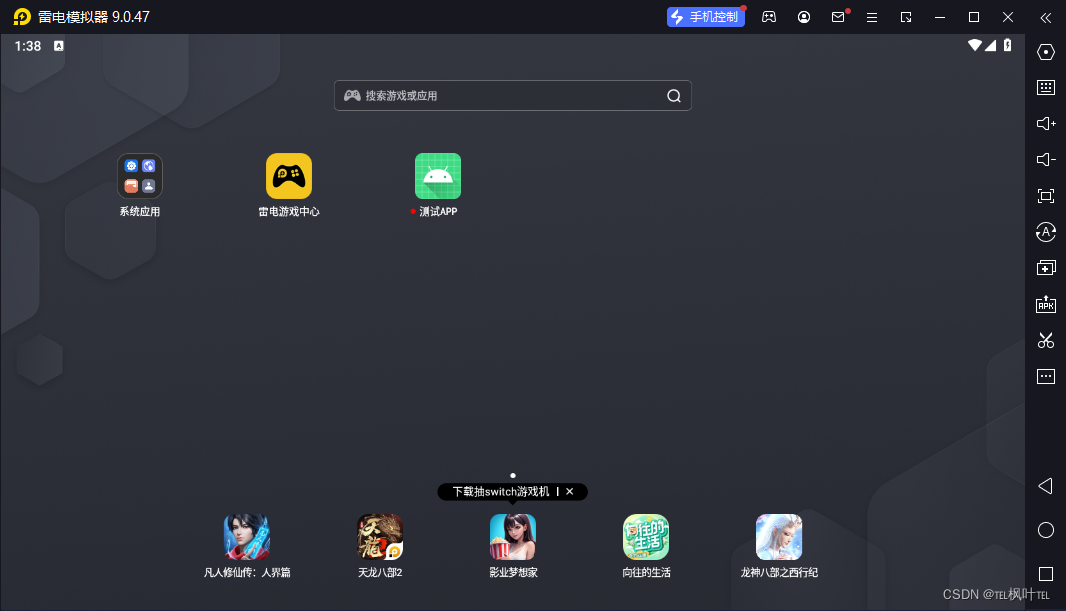Open 向往的生活 game icon

pos(646,537)
